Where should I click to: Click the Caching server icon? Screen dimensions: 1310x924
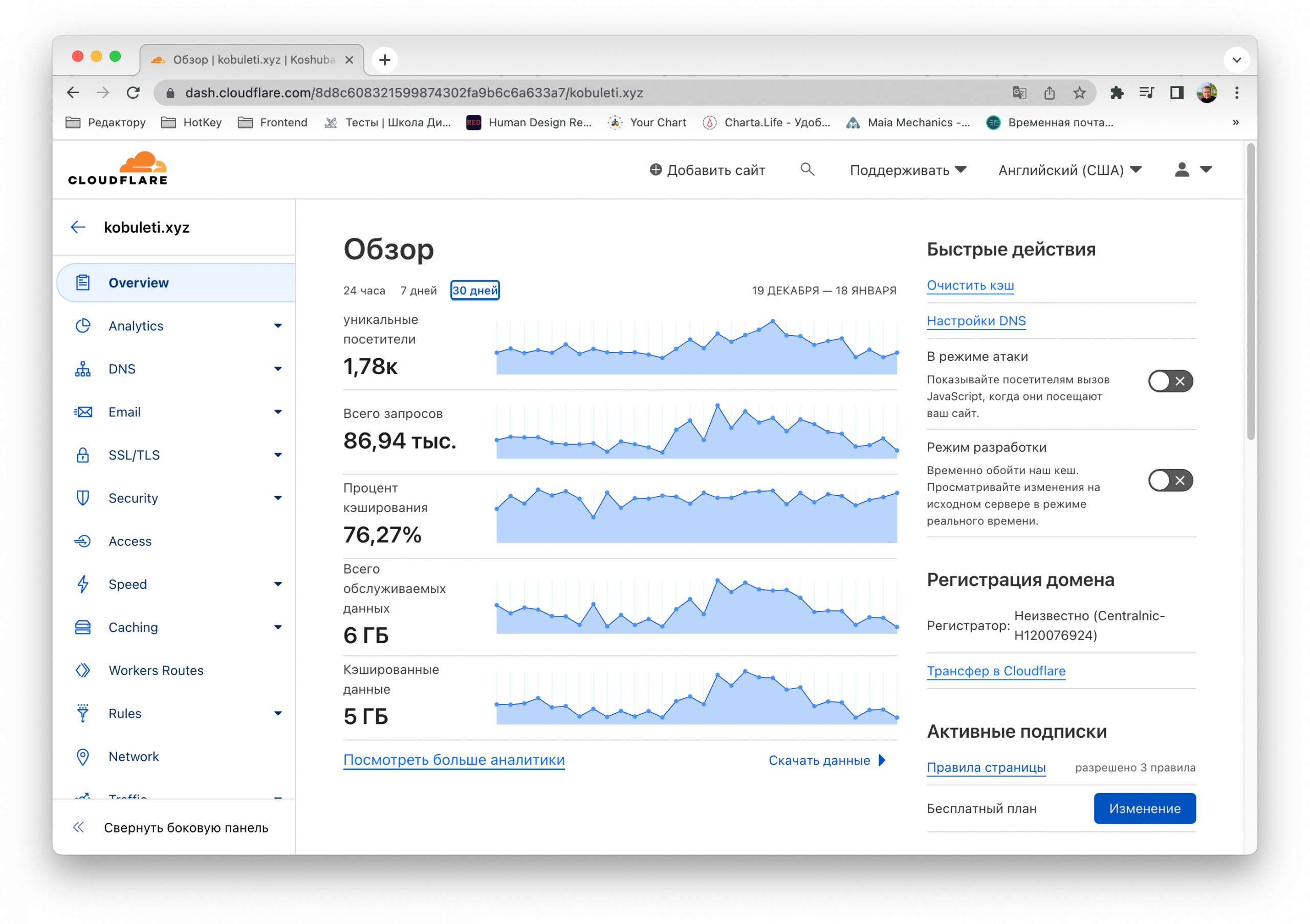83,627
